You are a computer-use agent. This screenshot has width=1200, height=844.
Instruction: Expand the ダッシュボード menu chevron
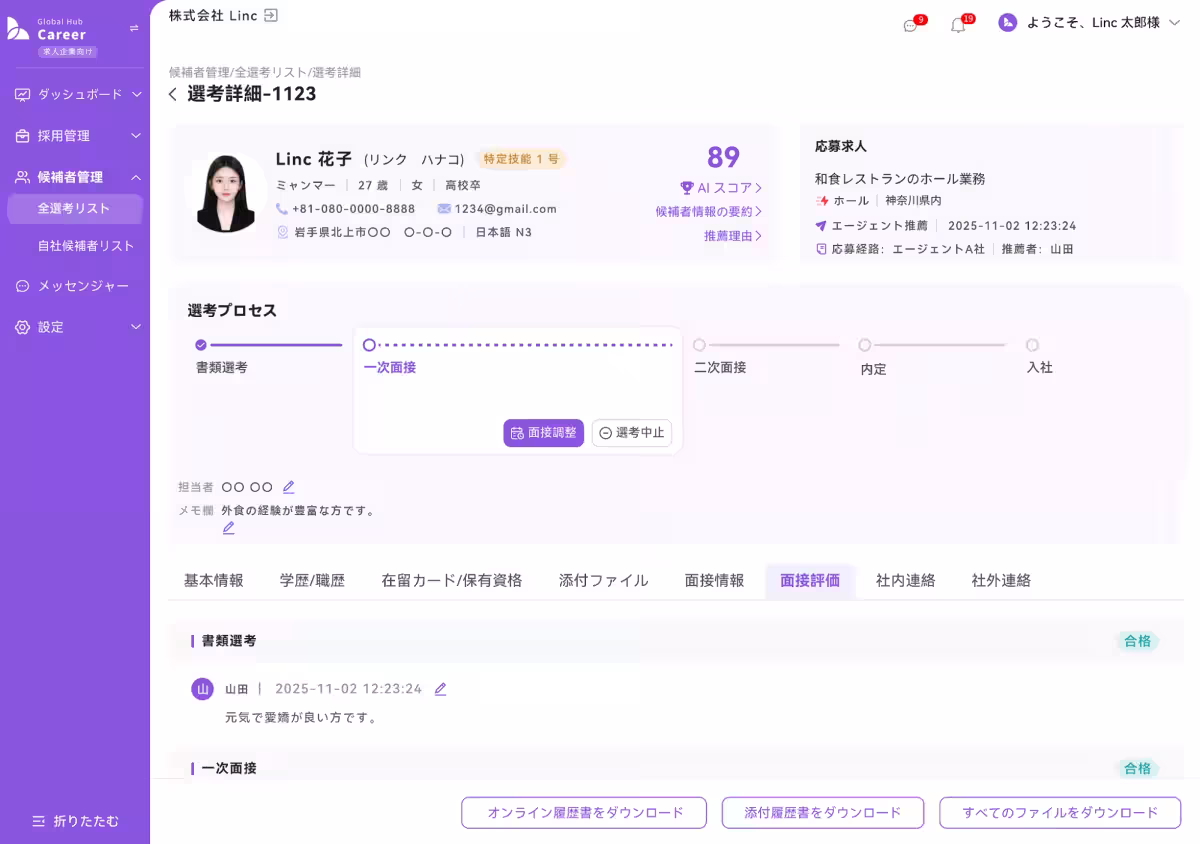(137, 95)
